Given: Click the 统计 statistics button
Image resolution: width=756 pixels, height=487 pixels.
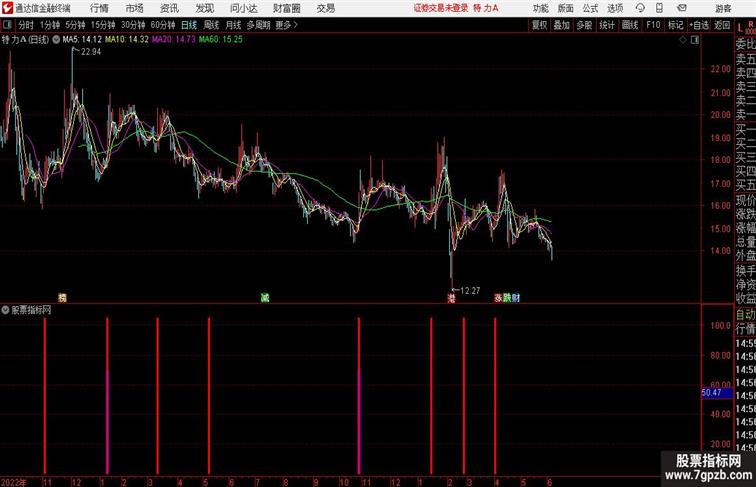Looking at the screenshot, I should tap(607, 25).
